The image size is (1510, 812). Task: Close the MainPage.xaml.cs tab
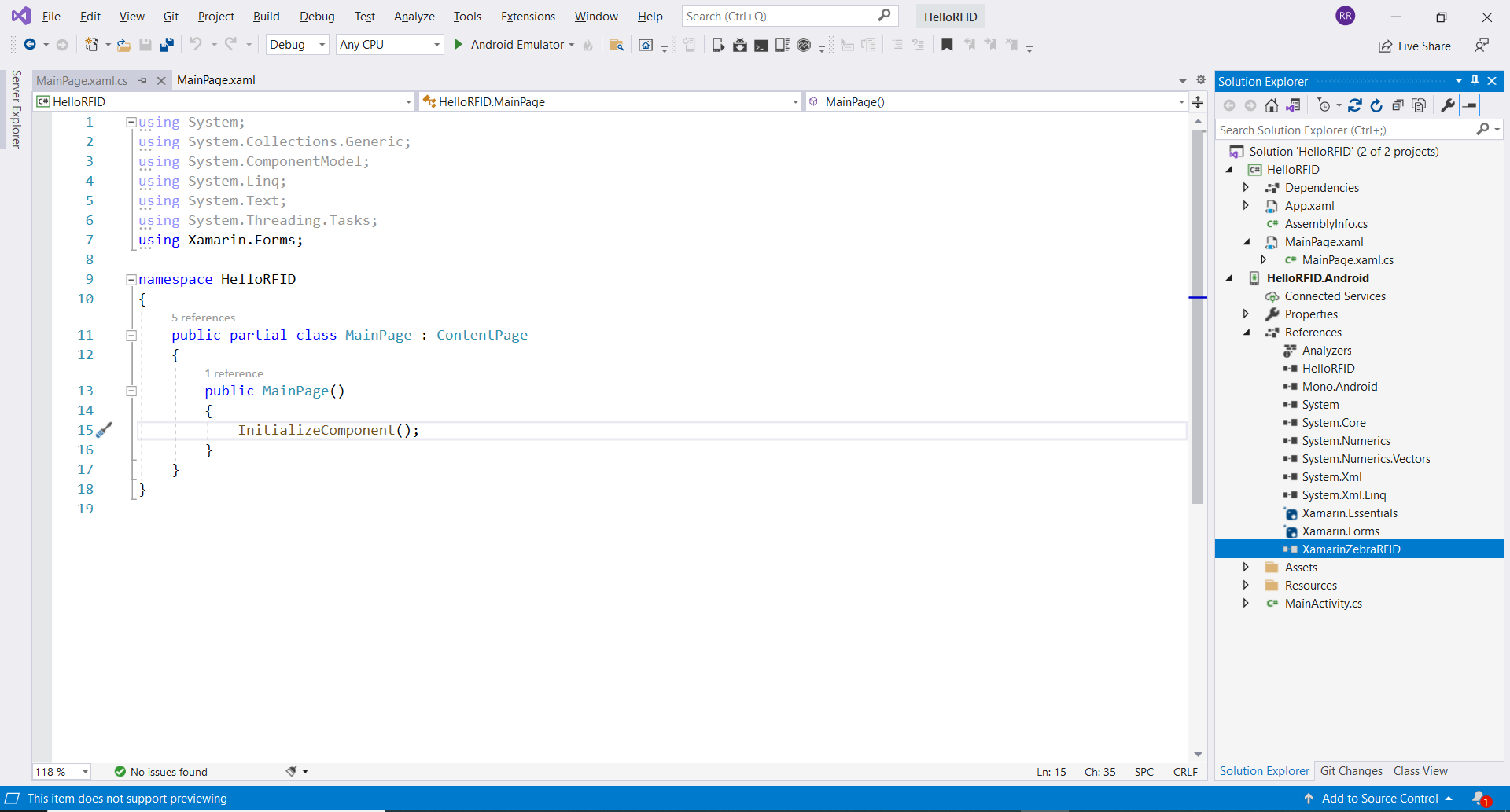point(161,80)
